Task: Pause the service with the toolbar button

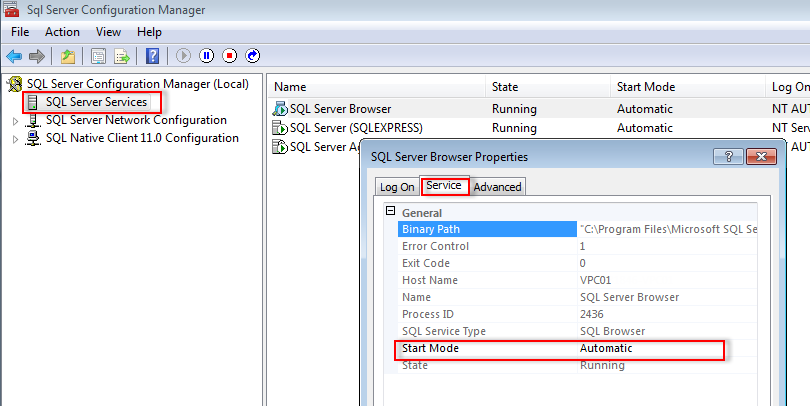Action: 207,56
